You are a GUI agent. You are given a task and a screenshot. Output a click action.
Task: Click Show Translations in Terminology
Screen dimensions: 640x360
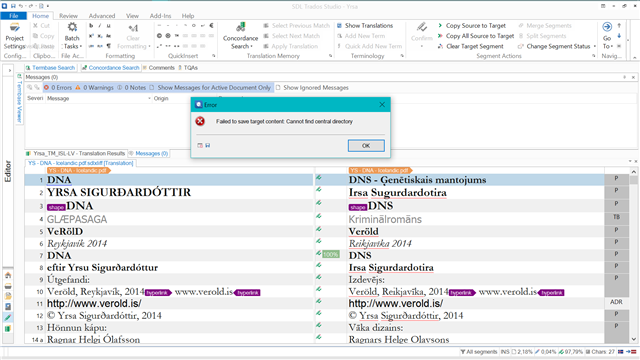coord(365,25)
